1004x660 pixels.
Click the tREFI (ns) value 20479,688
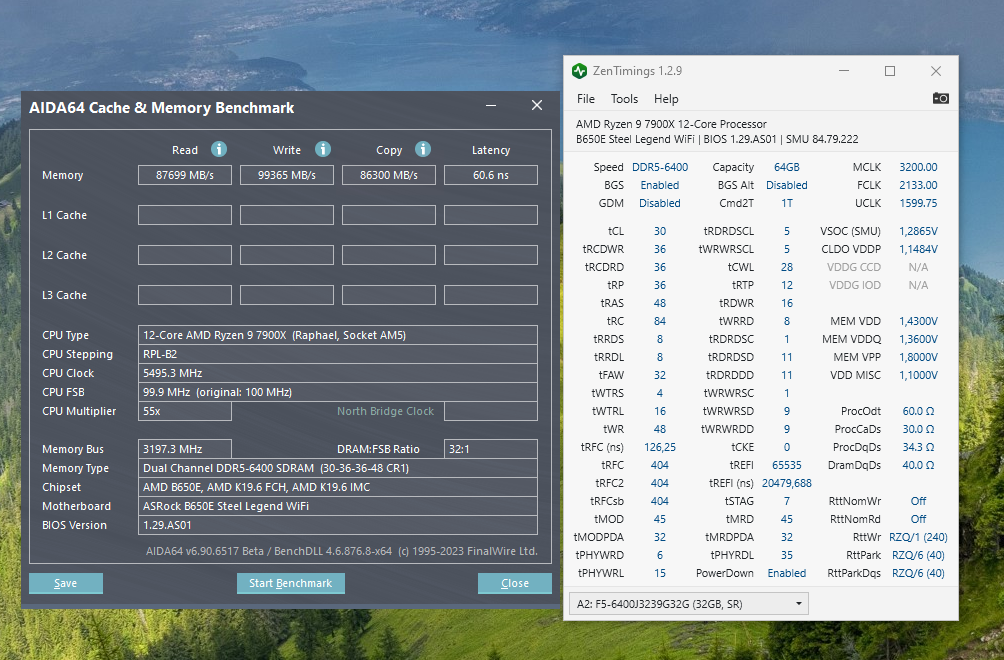click(x=787, y=483)
